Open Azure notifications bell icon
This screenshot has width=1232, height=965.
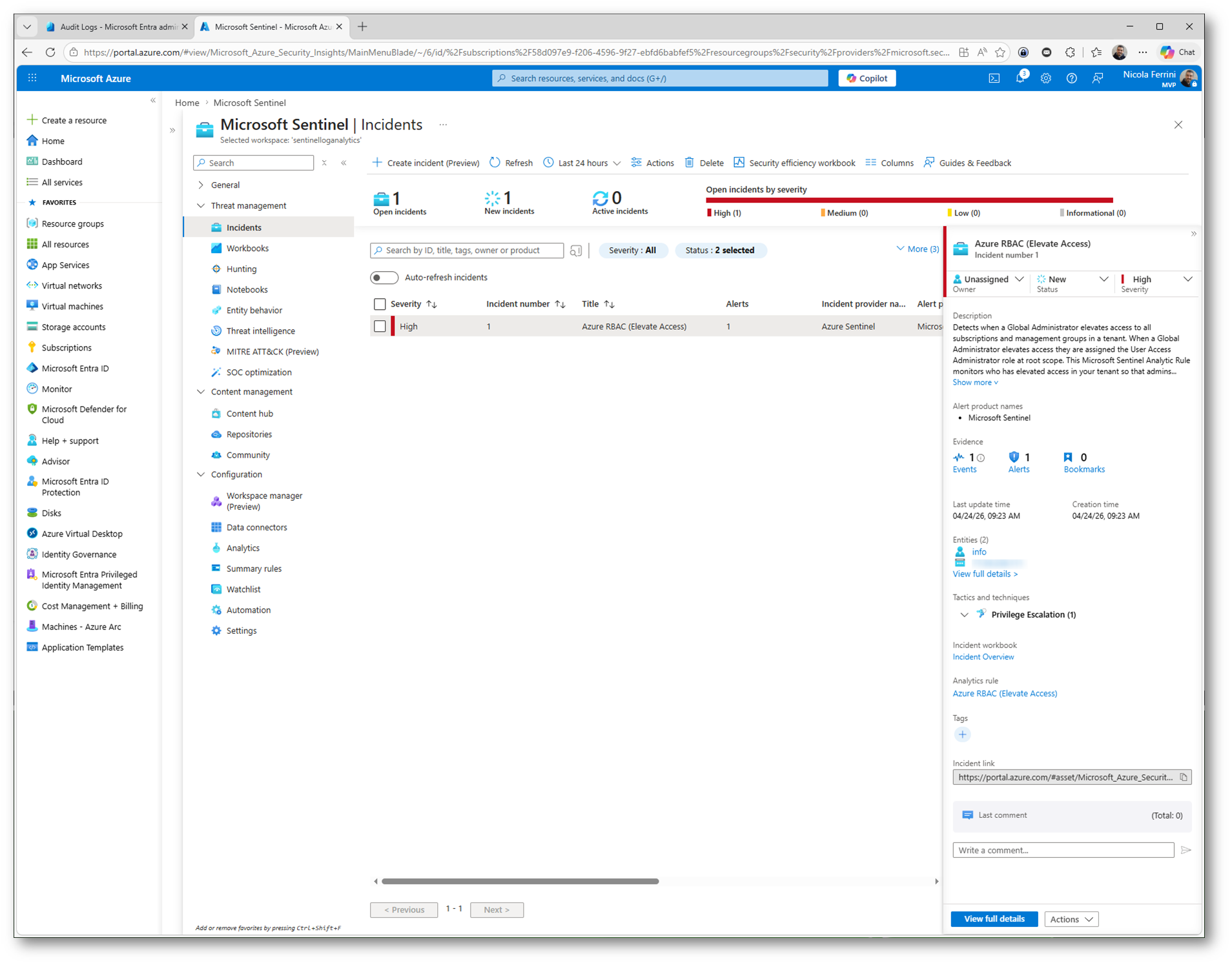click(1020, 79)
